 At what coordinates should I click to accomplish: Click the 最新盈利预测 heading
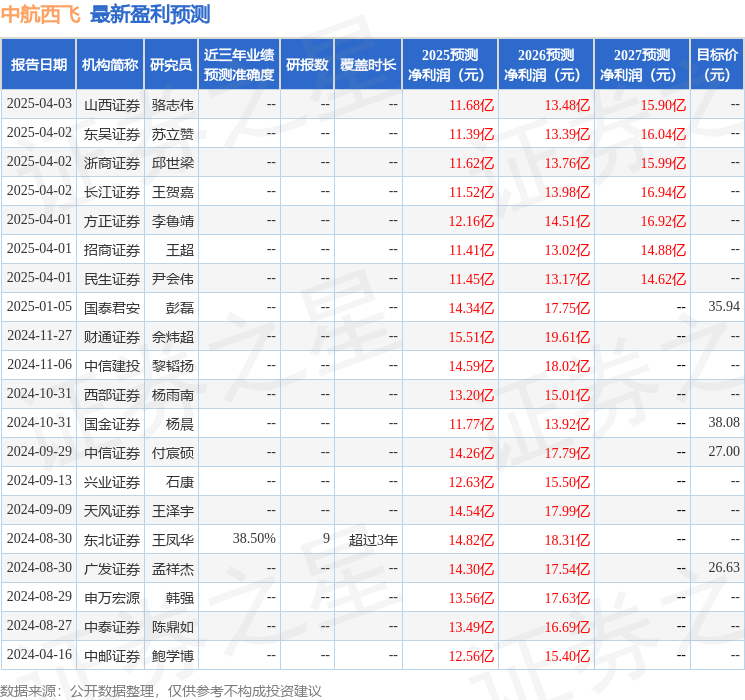(x=150, y=14)
